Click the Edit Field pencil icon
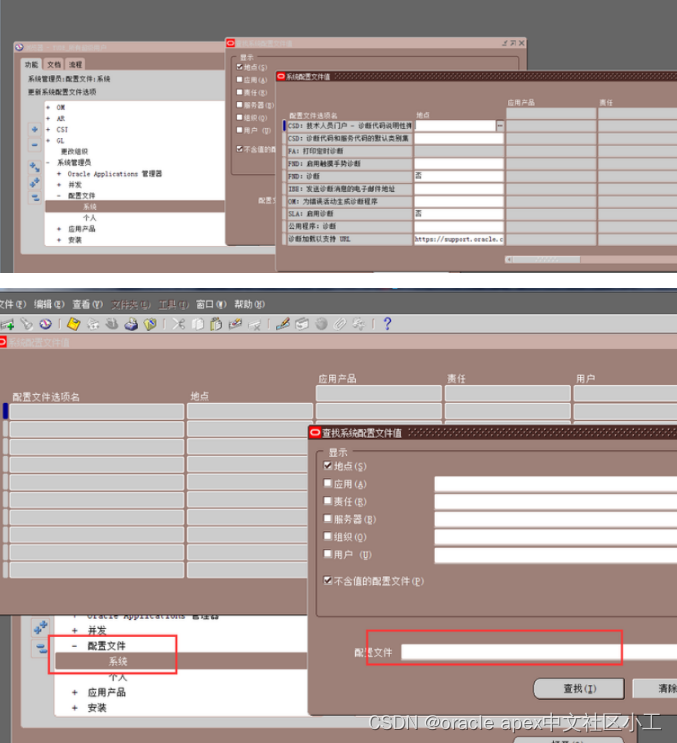The height and width of the screenshot is (743, 677). tap(283, 324)
